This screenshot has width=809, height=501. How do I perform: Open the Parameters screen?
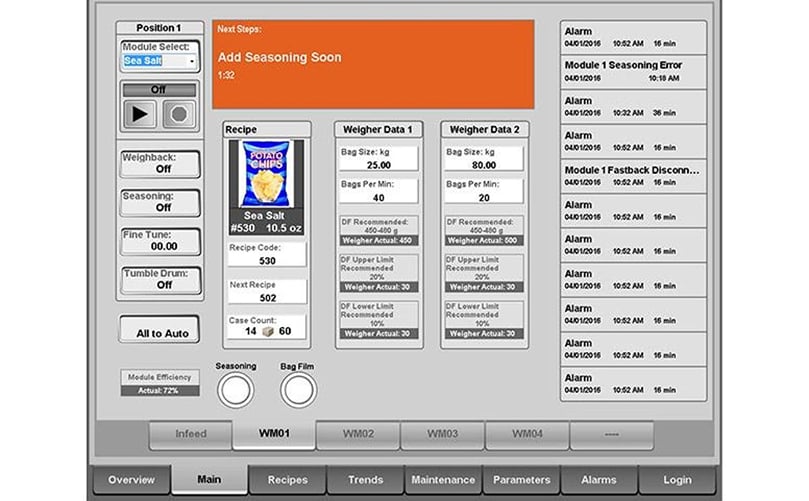coord(521,480)
